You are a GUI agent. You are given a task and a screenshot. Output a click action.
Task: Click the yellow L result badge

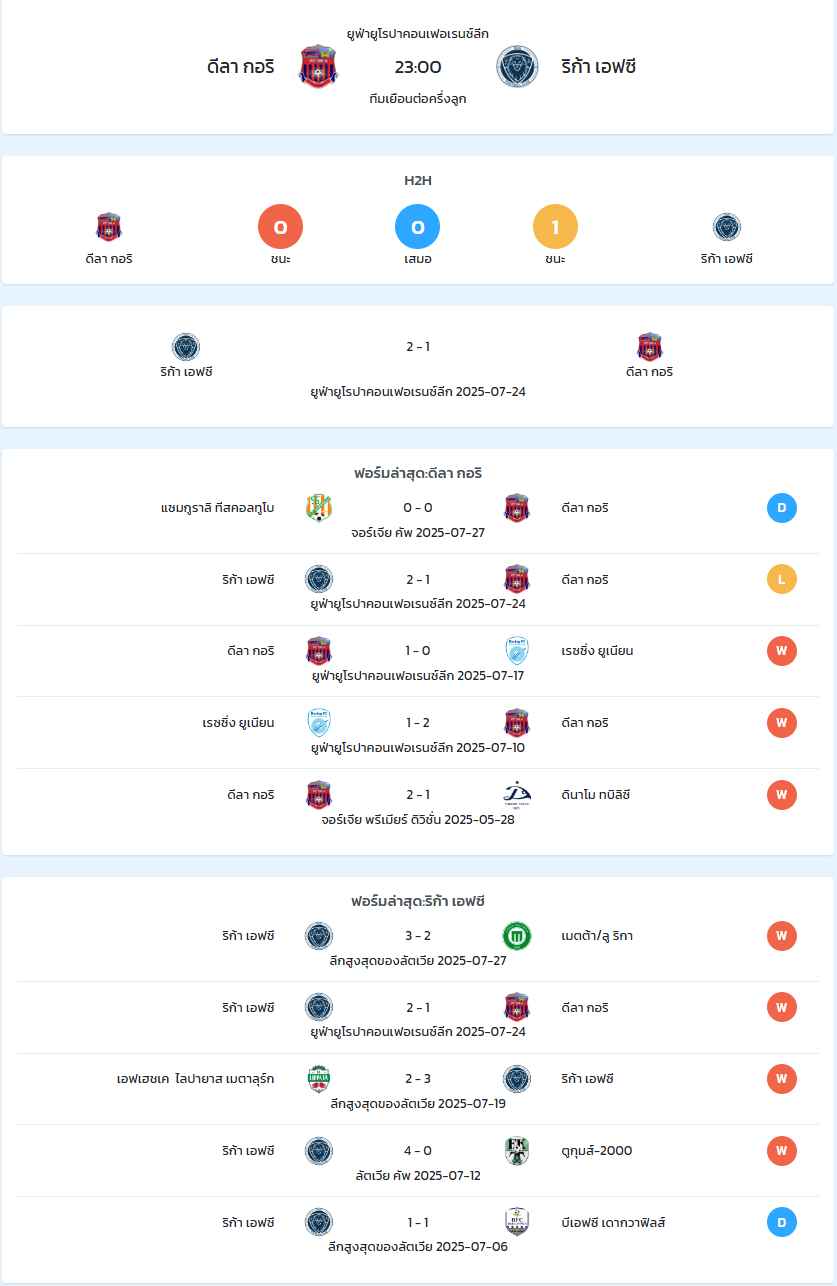point(782,579)
